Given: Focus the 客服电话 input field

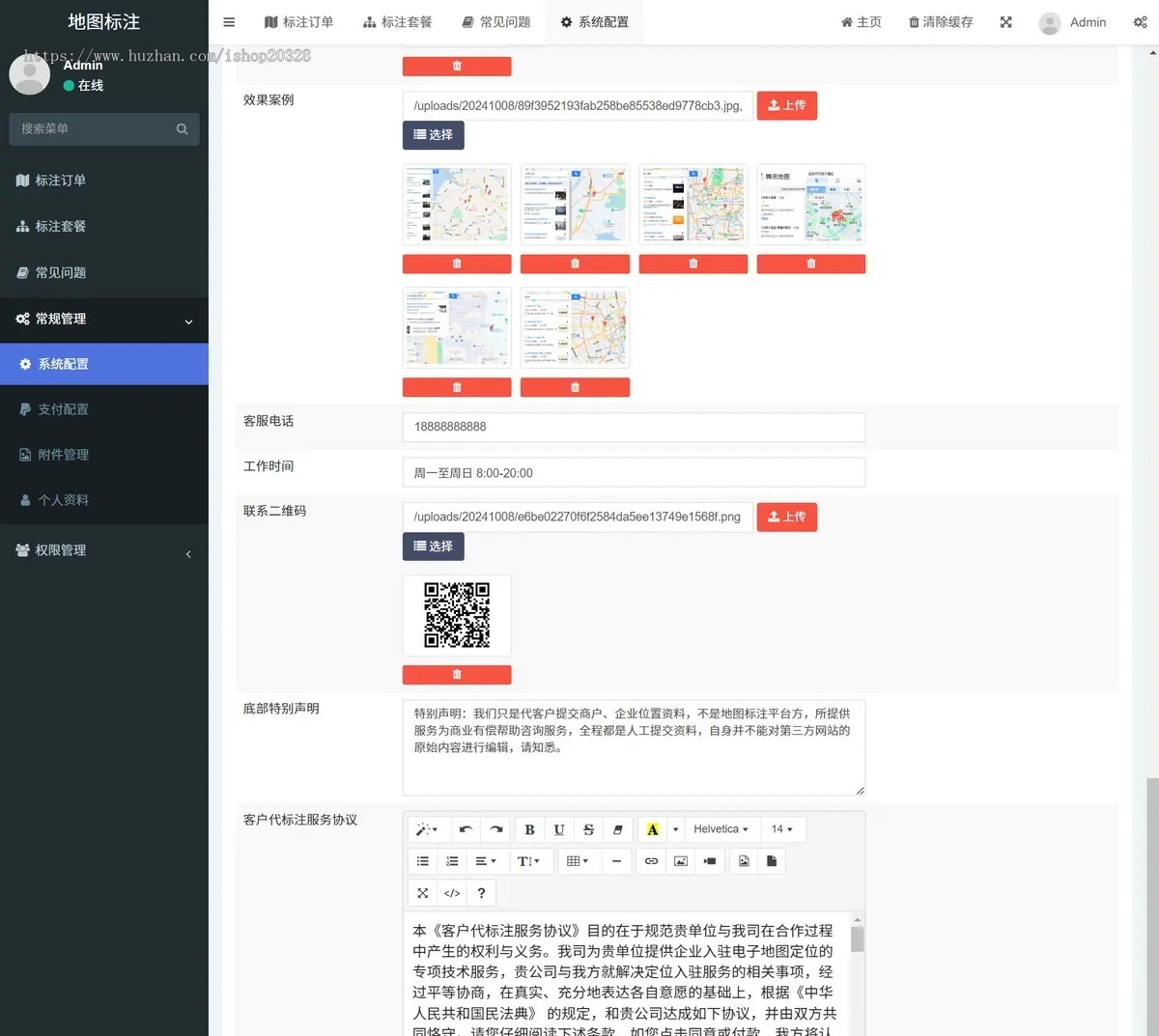Looking at the screenshot, I should (634, 427).
